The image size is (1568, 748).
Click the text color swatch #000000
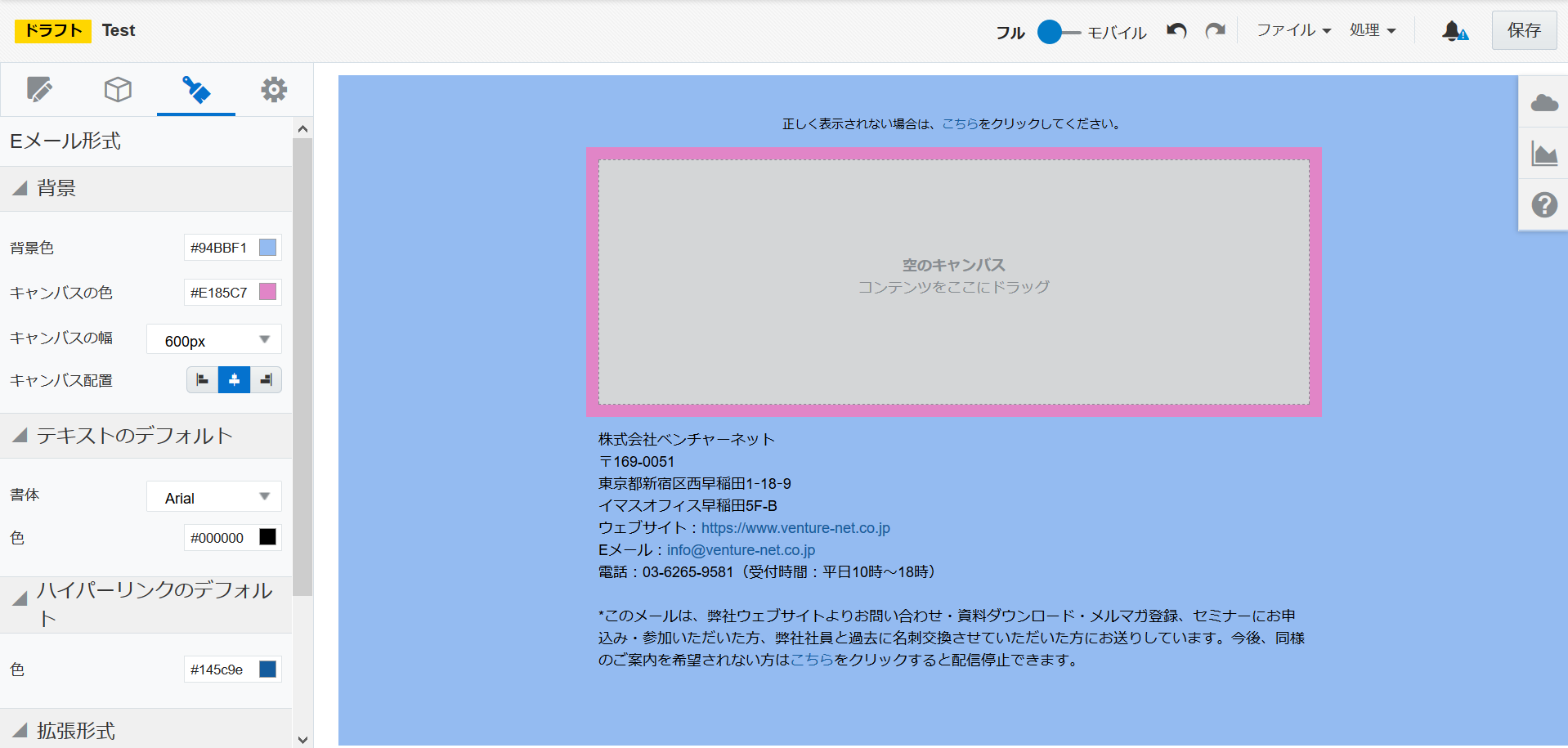[x=267, y=537]
